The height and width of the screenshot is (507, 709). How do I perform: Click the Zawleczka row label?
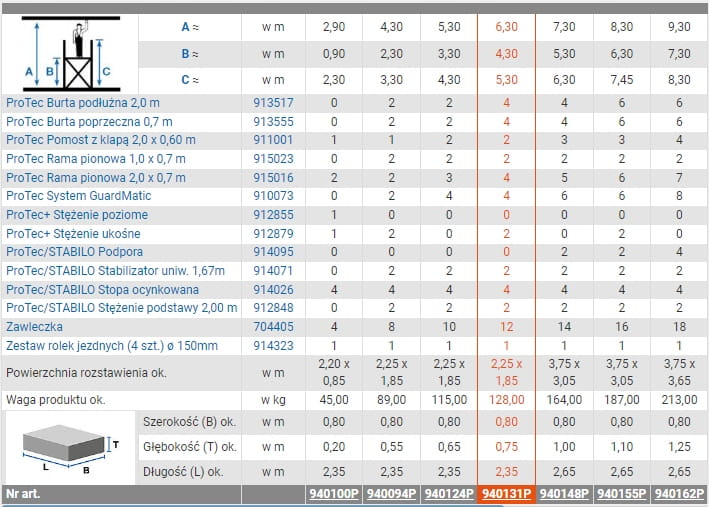[34, 327]
